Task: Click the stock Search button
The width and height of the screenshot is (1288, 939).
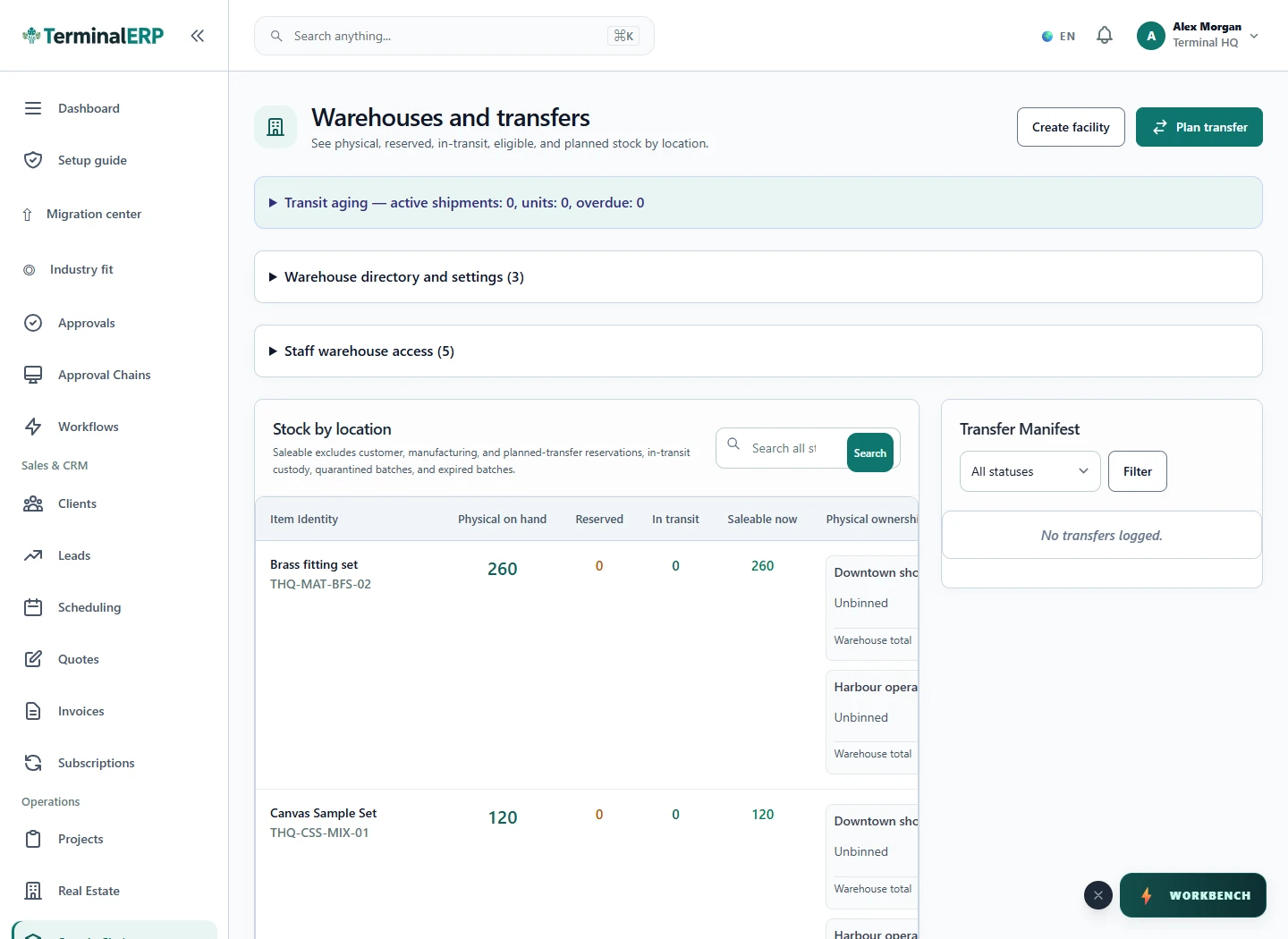Action: (x=869, y=453)
